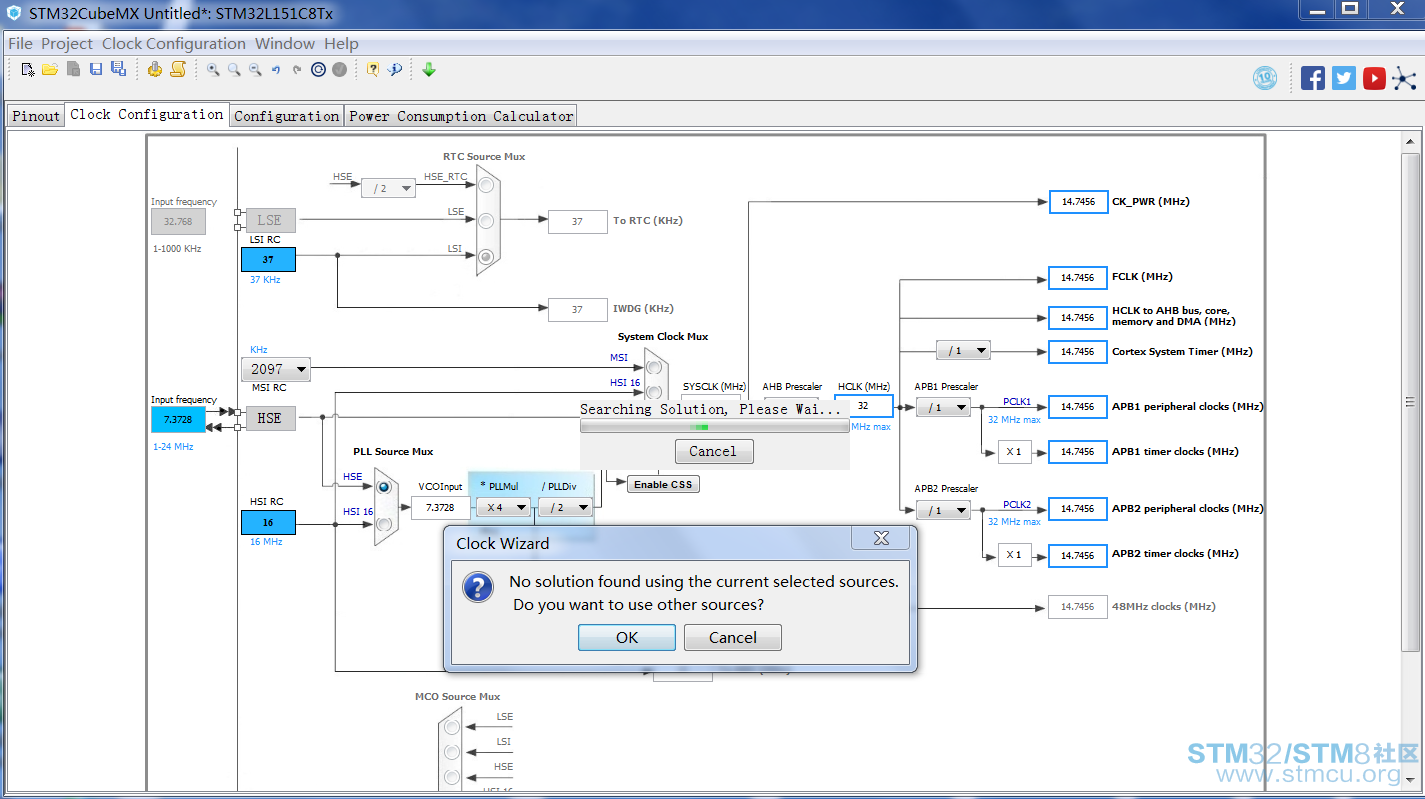This screenshot has height=799, width=1425.
Task: Fit the clock diagram with the middle magnifier
Action: click(x=234, y=69)
